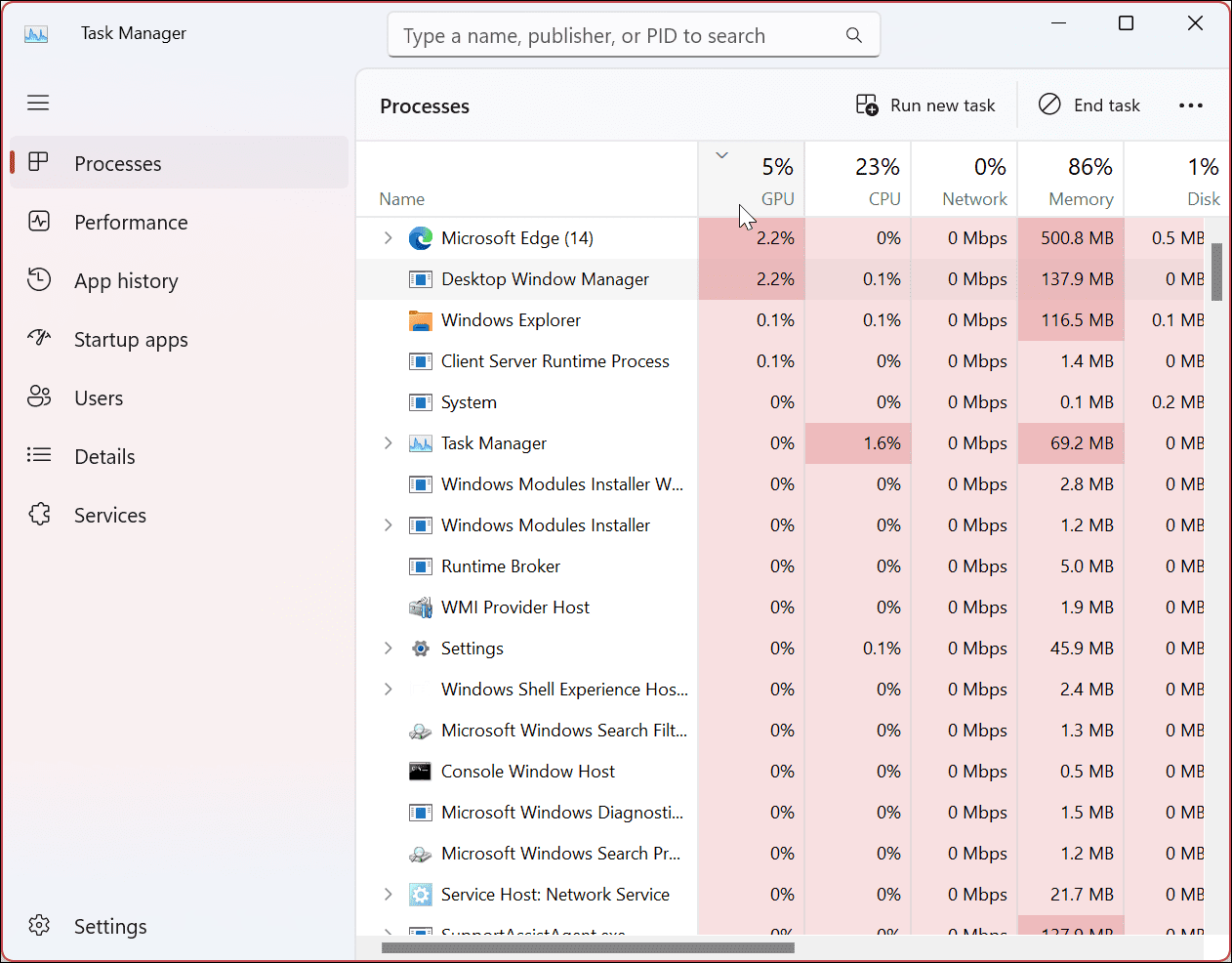This screenshot has width=1232, height=963.
Task: Click the Services puzzle-gear icon
Action: pos(39,514)
